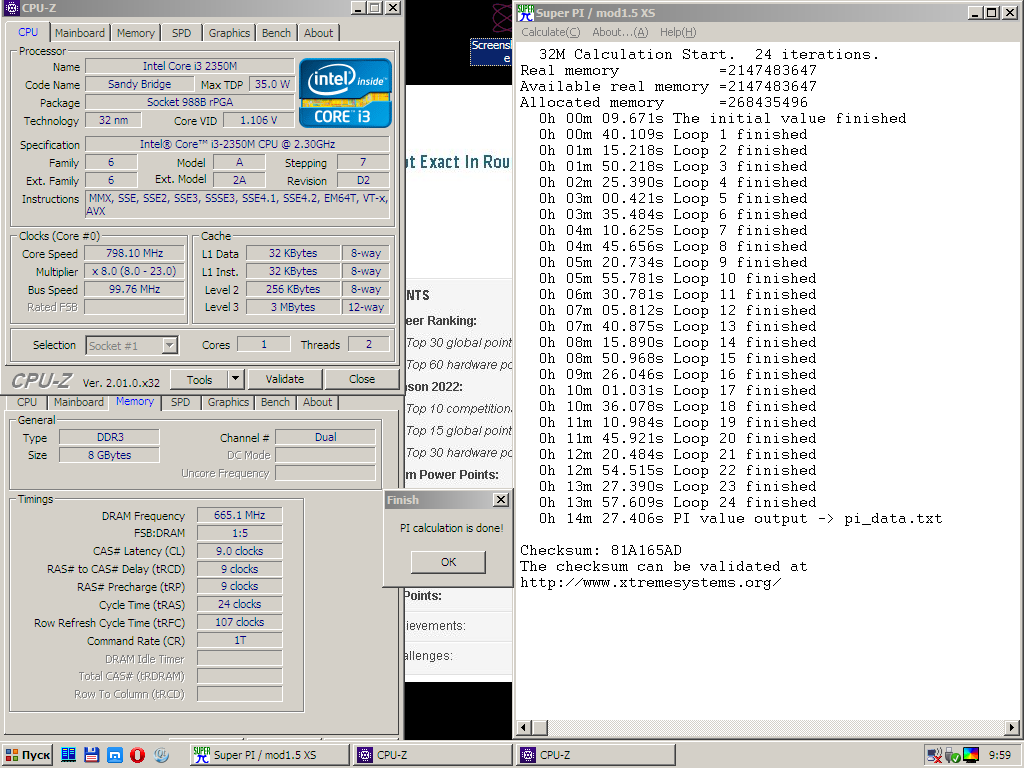Open Mainboard tab in upper CPU-Z window
Screen dimensions: 1024x768
[x=80, y=33]
